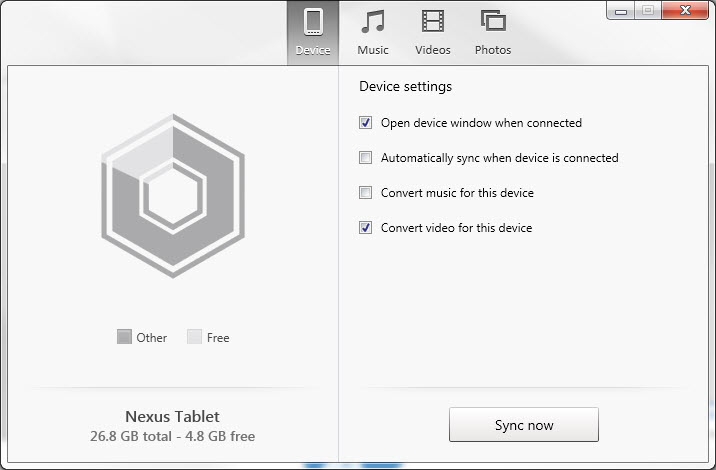
Task: Click the Device phone icon
Action: [x=313, y=22]
